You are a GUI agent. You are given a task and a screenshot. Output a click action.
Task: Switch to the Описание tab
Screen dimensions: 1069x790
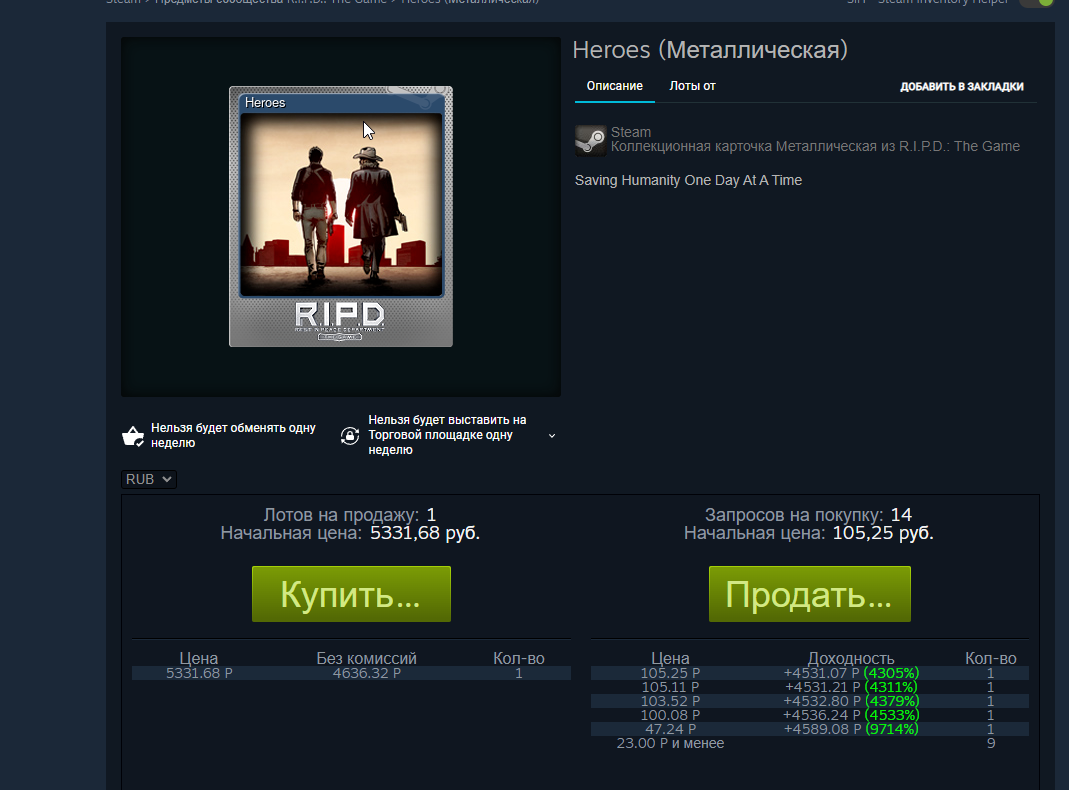(x=614, y=86)
